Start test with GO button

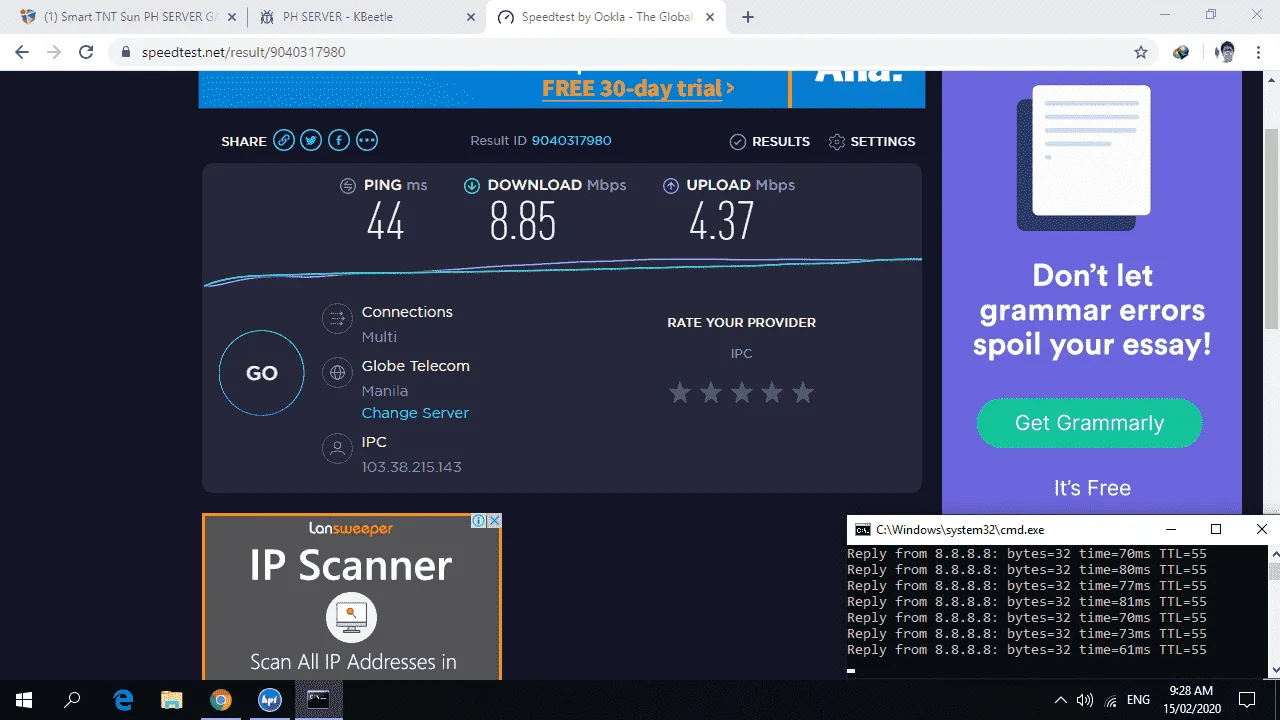point(261,373)
